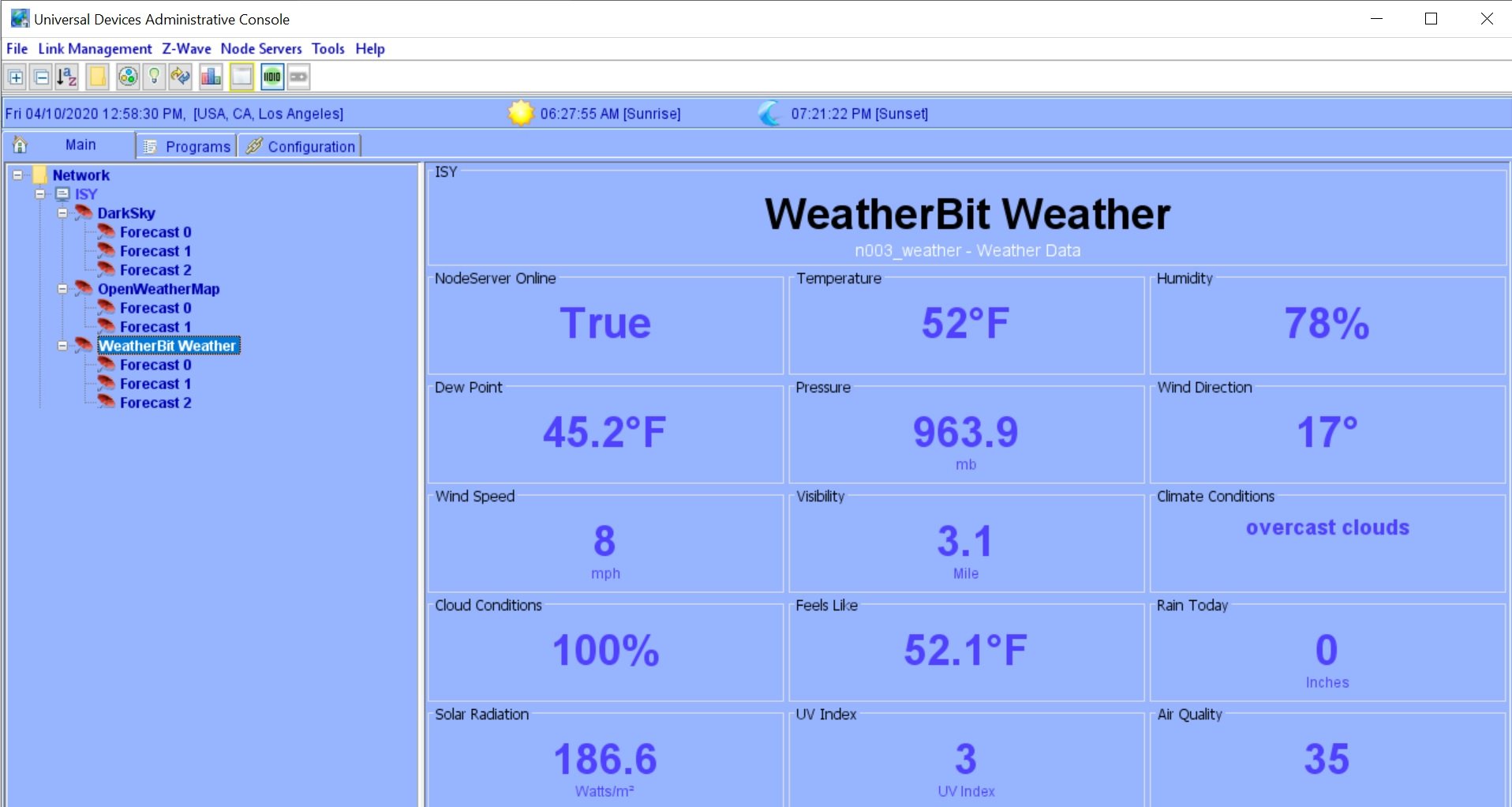Viewport: 1512px width, 807px height.
Task: Click the new folder toolbar icon
Action: [x=96, y=77]
